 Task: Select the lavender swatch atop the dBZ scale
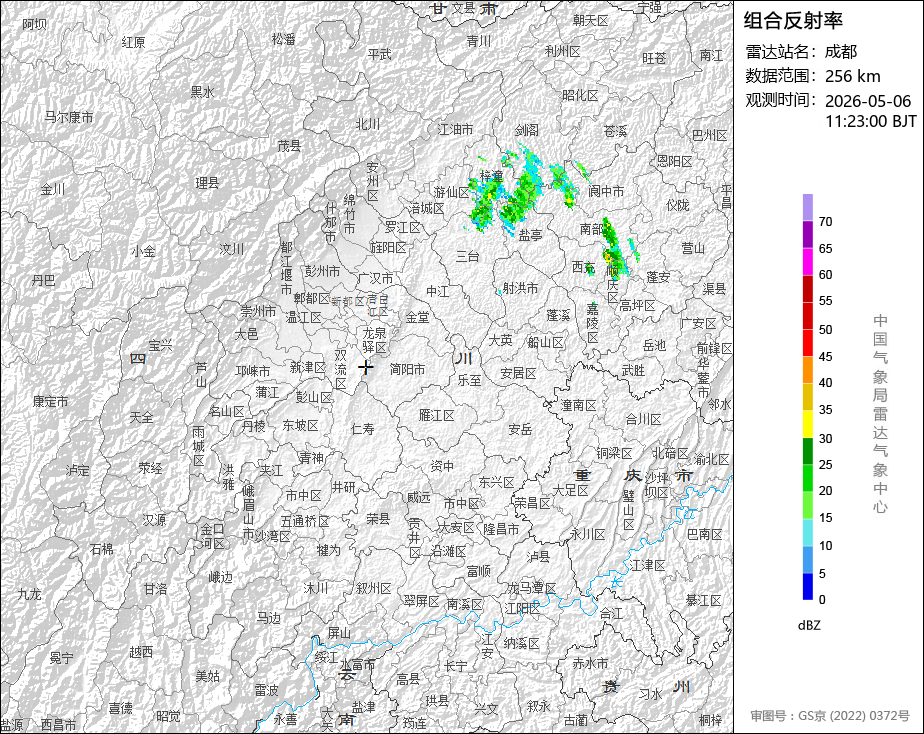tap(807, 207)
